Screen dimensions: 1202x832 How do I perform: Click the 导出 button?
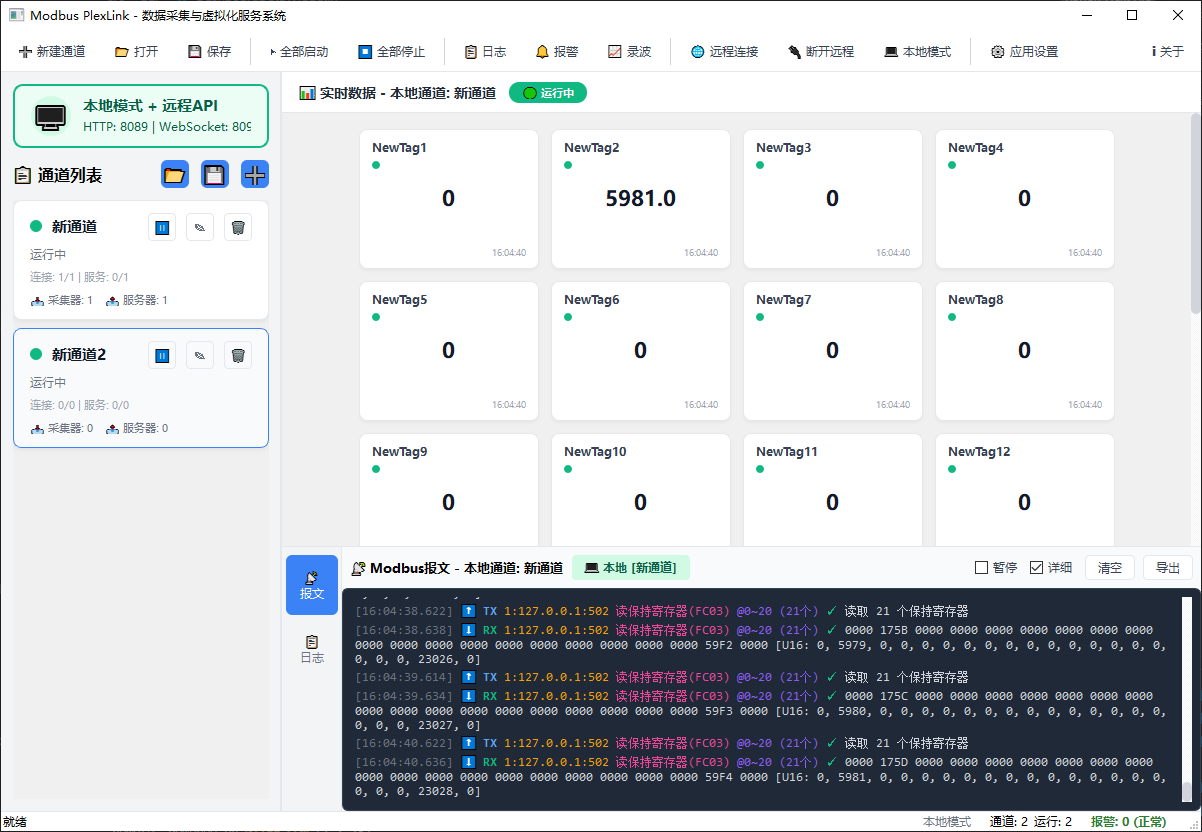pyautogui.click(x=1168, y=567)
